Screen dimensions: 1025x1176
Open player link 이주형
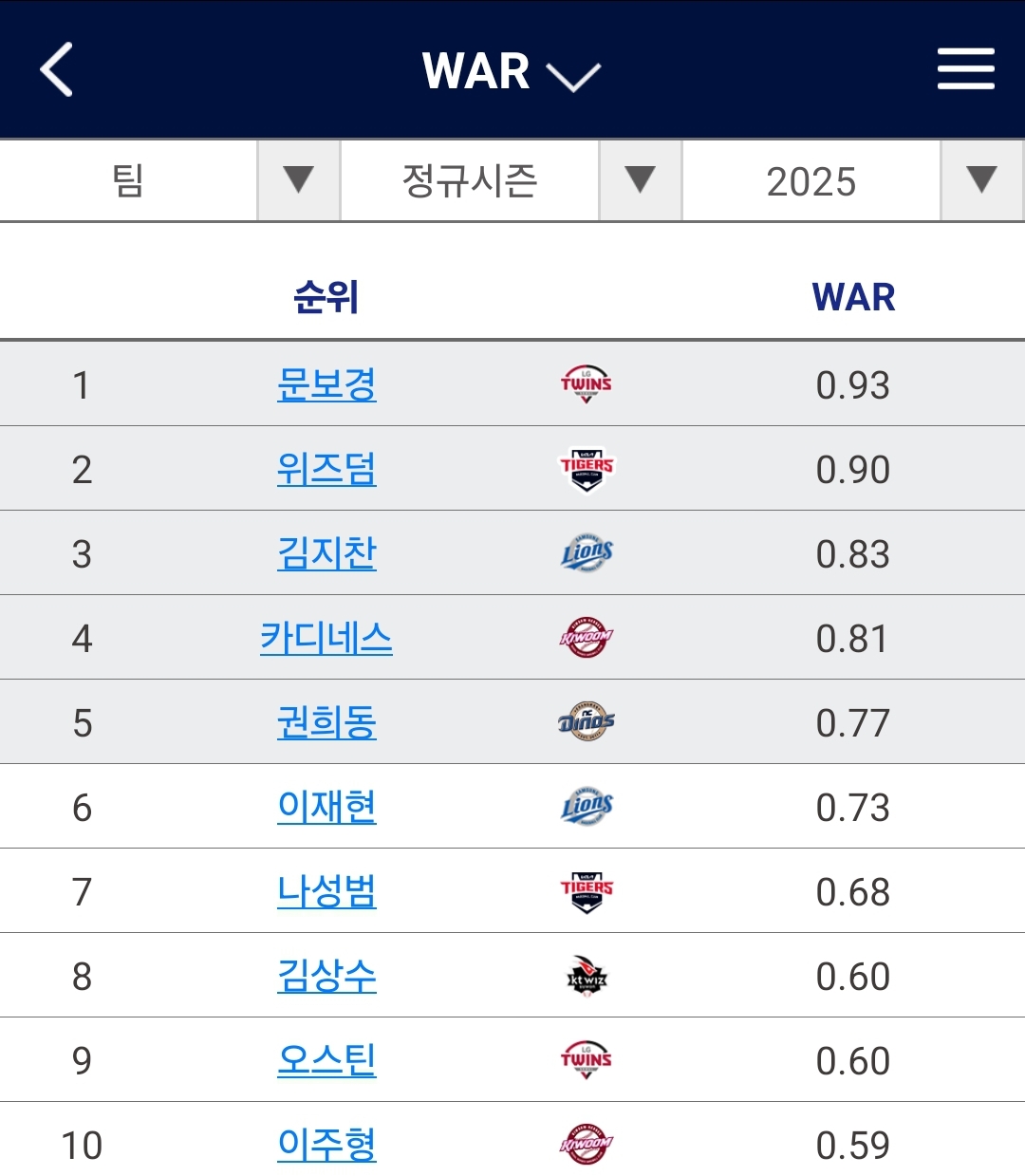pyautogui.click(x=326, y=1145)
